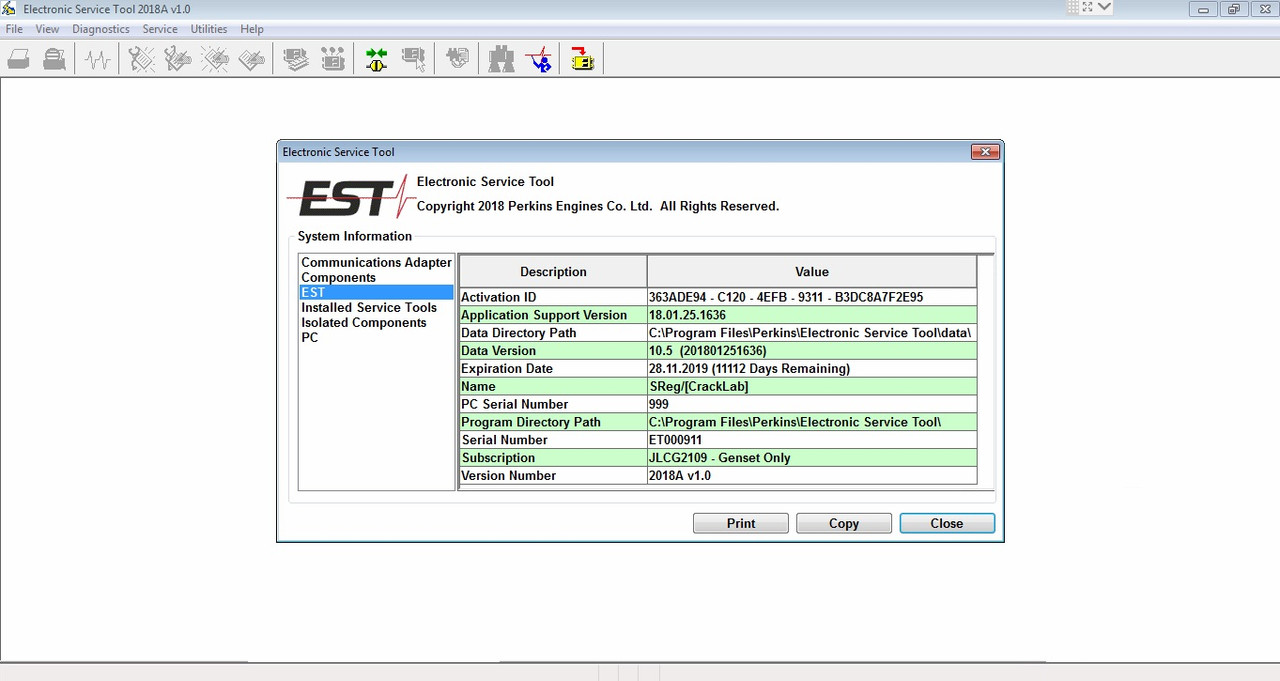Click the Description column header
Screen dimensions: 1280x681
point(553,271)
